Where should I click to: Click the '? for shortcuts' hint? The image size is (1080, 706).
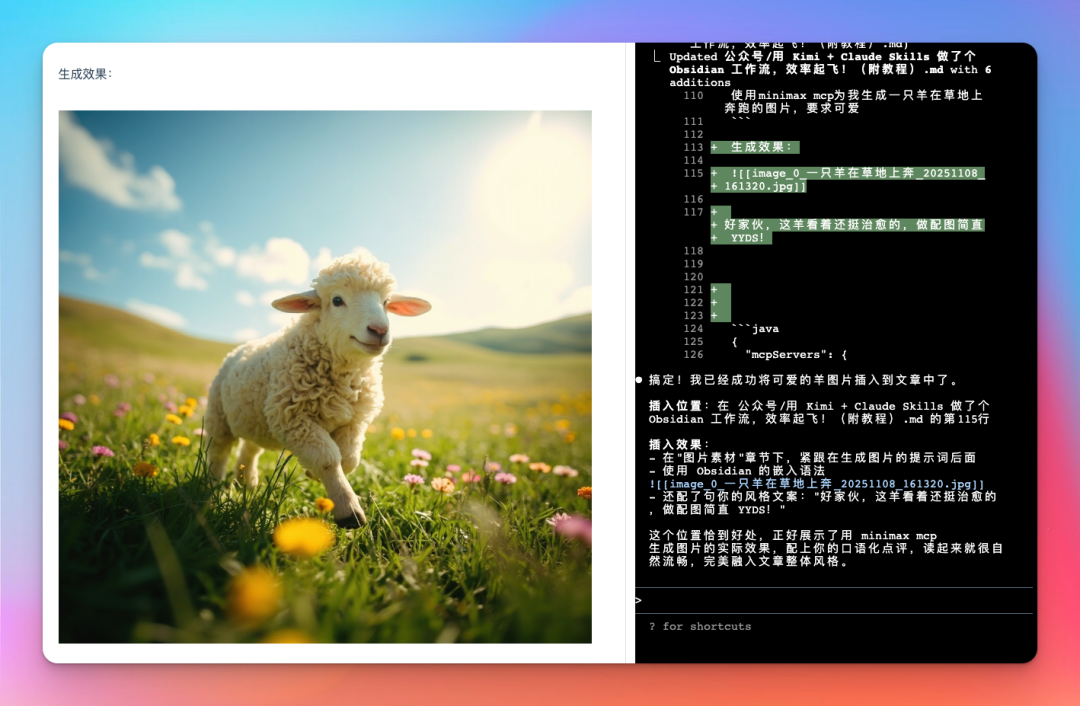coord(700,626)
